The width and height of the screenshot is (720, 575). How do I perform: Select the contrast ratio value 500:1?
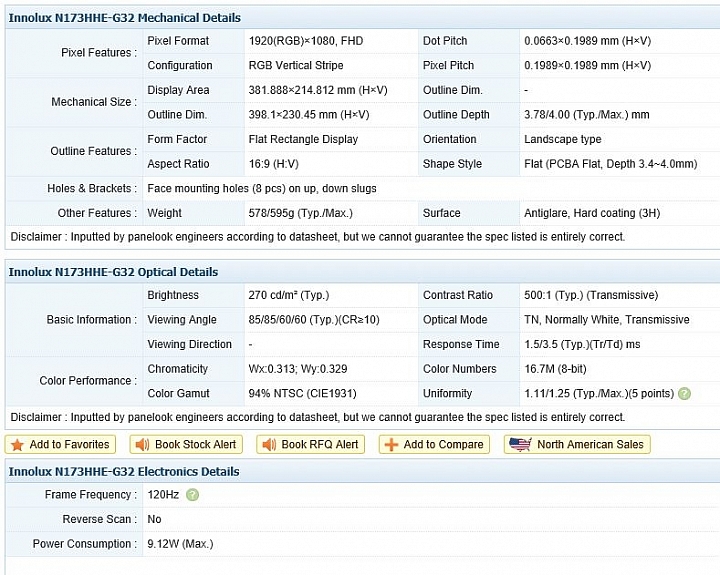click(x=591, y=295)
